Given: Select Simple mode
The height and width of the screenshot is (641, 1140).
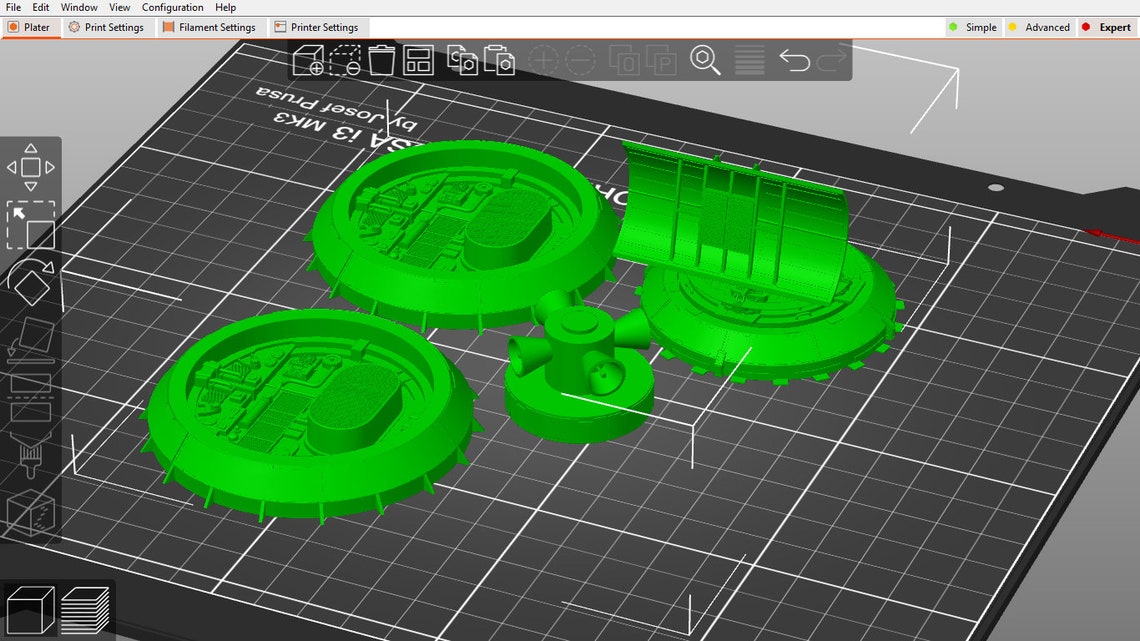Looking at the screenshot, I should pyautogui.click(x=973, y=27).
